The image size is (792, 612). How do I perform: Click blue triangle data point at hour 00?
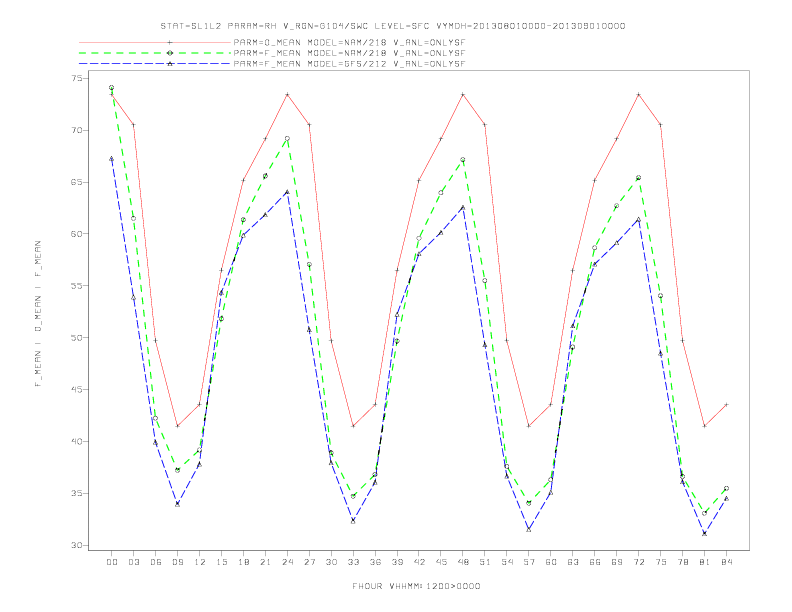(x=112, y=159)
